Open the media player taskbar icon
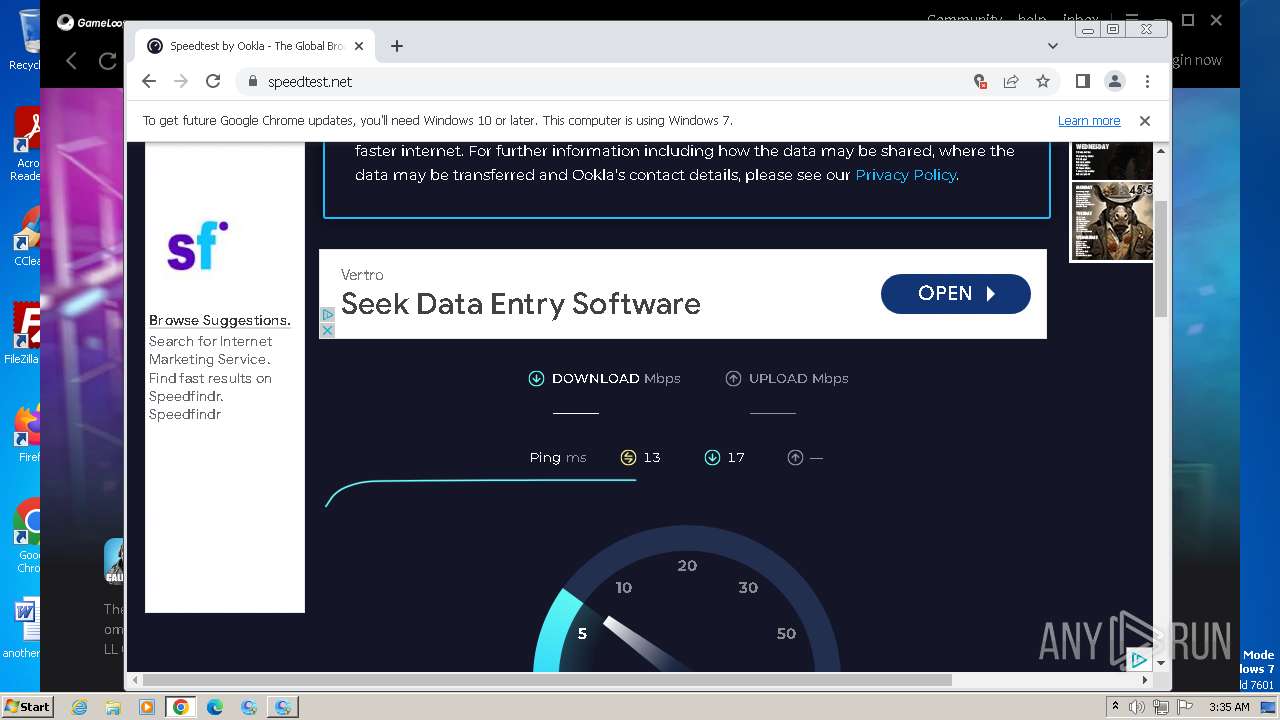 point(147,707)
